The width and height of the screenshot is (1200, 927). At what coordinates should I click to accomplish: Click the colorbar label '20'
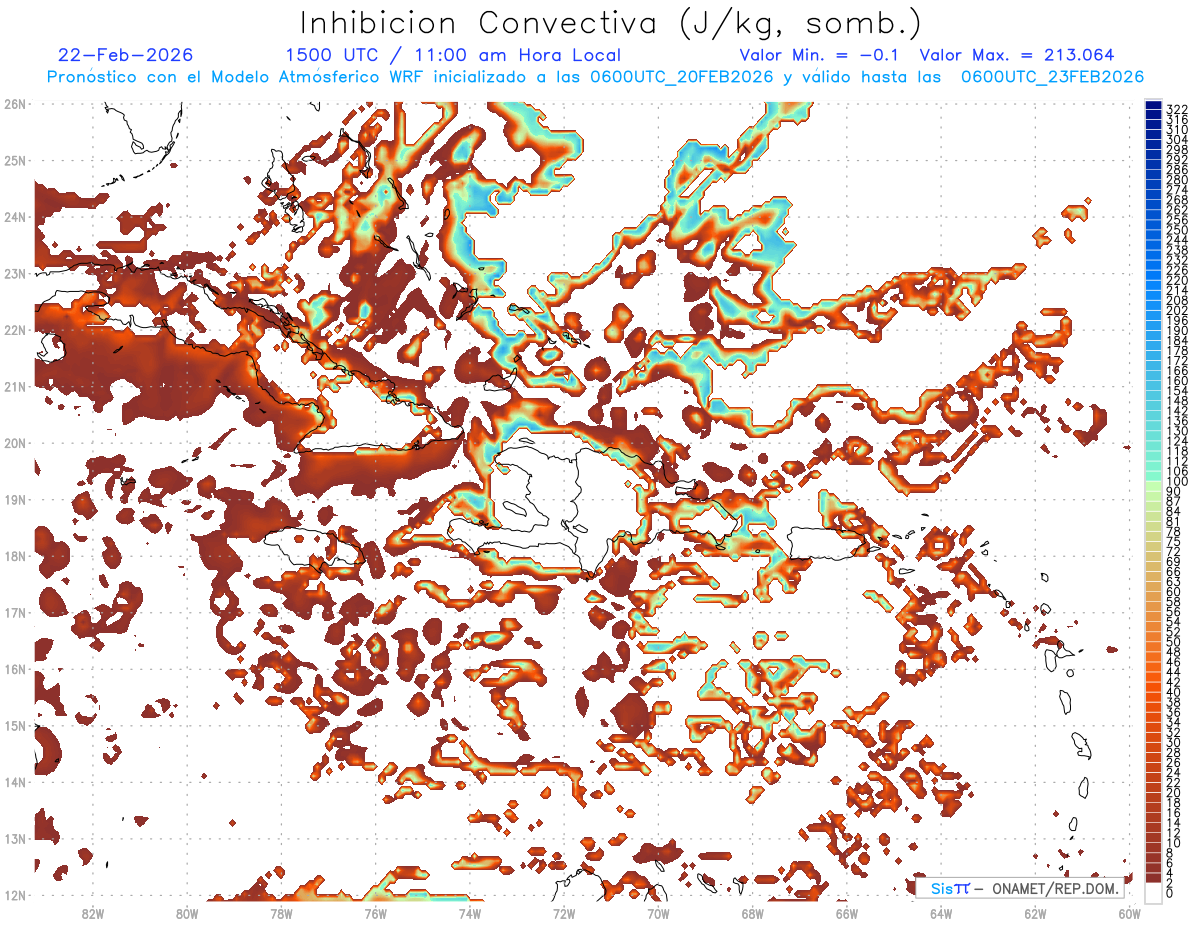point(1174,793)
